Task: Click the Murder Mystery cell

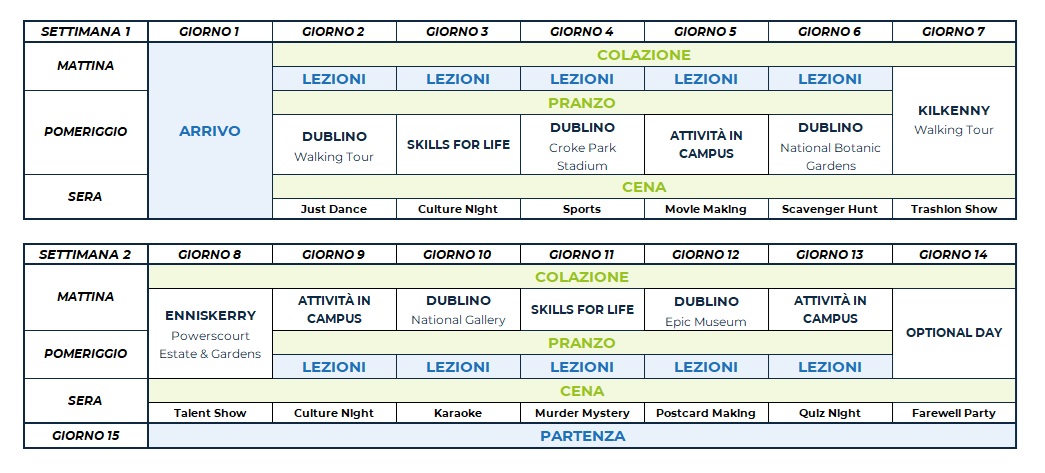Action: [x=582, y=413]
